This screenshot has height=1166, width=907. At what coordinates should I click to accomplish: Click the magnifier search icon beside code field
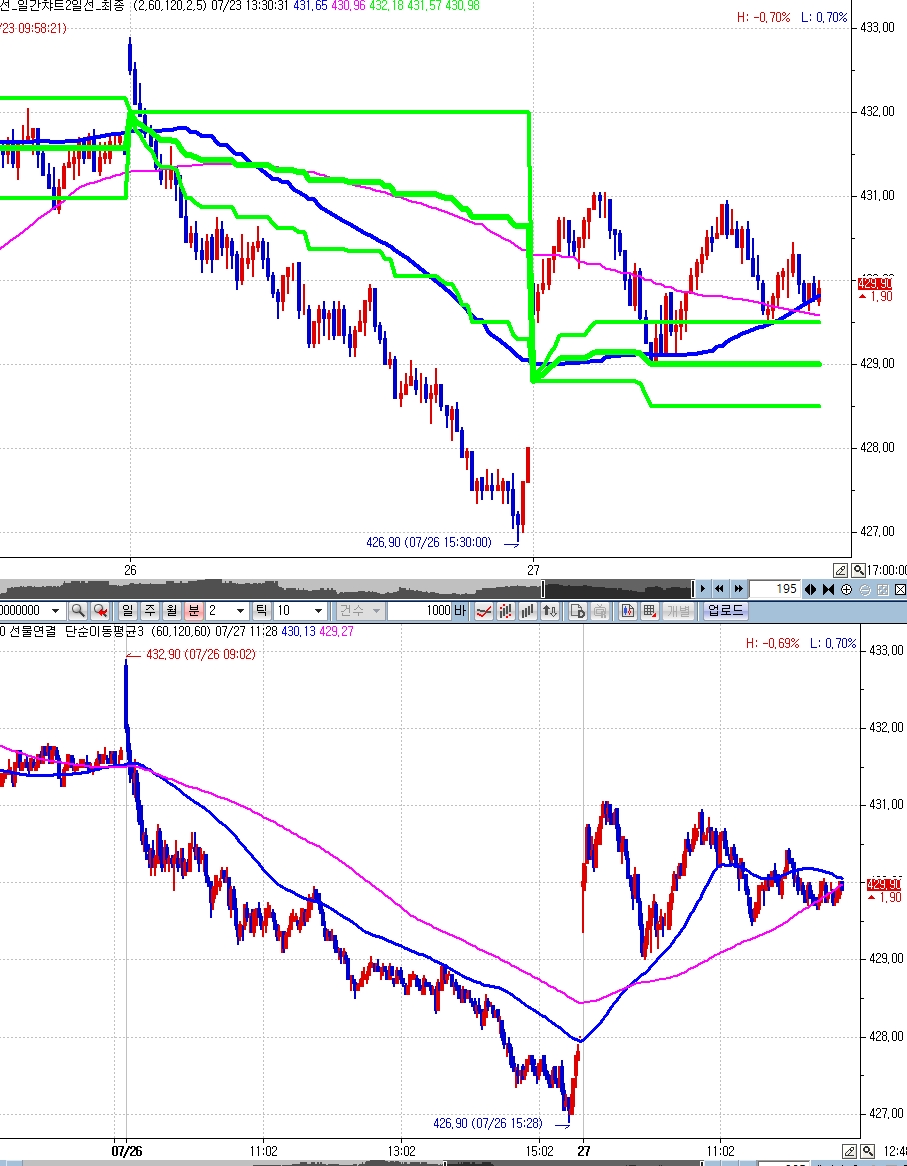point(78,611)
